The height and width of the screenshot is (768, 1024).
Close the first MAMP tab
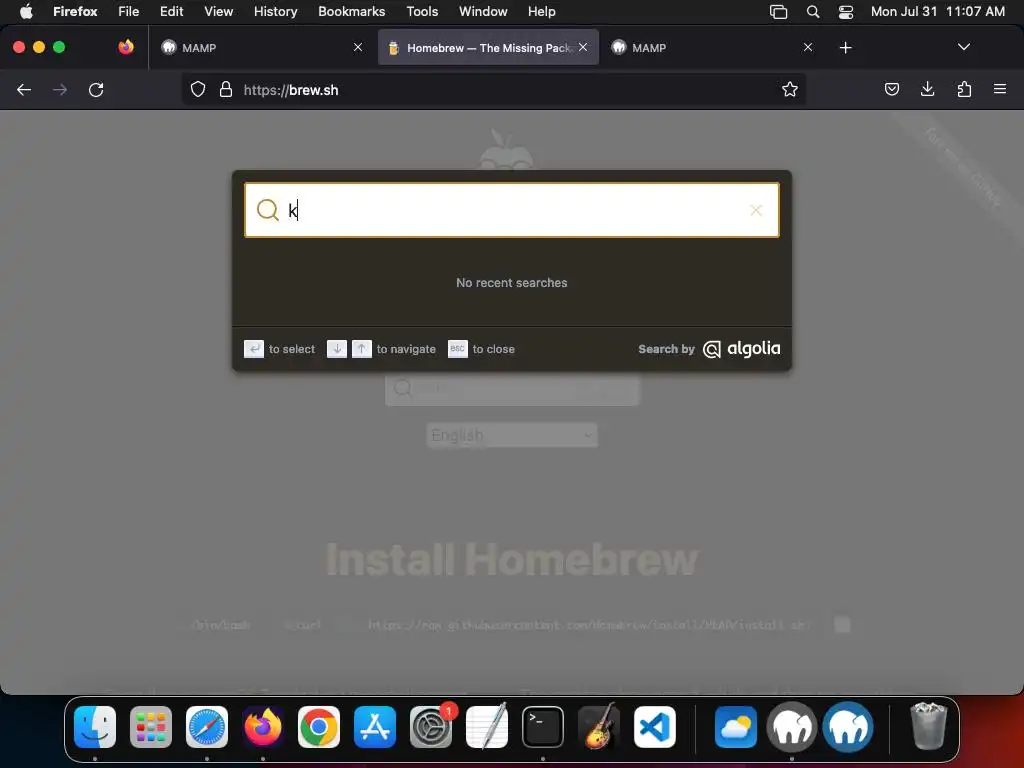(x=358, y=47)
